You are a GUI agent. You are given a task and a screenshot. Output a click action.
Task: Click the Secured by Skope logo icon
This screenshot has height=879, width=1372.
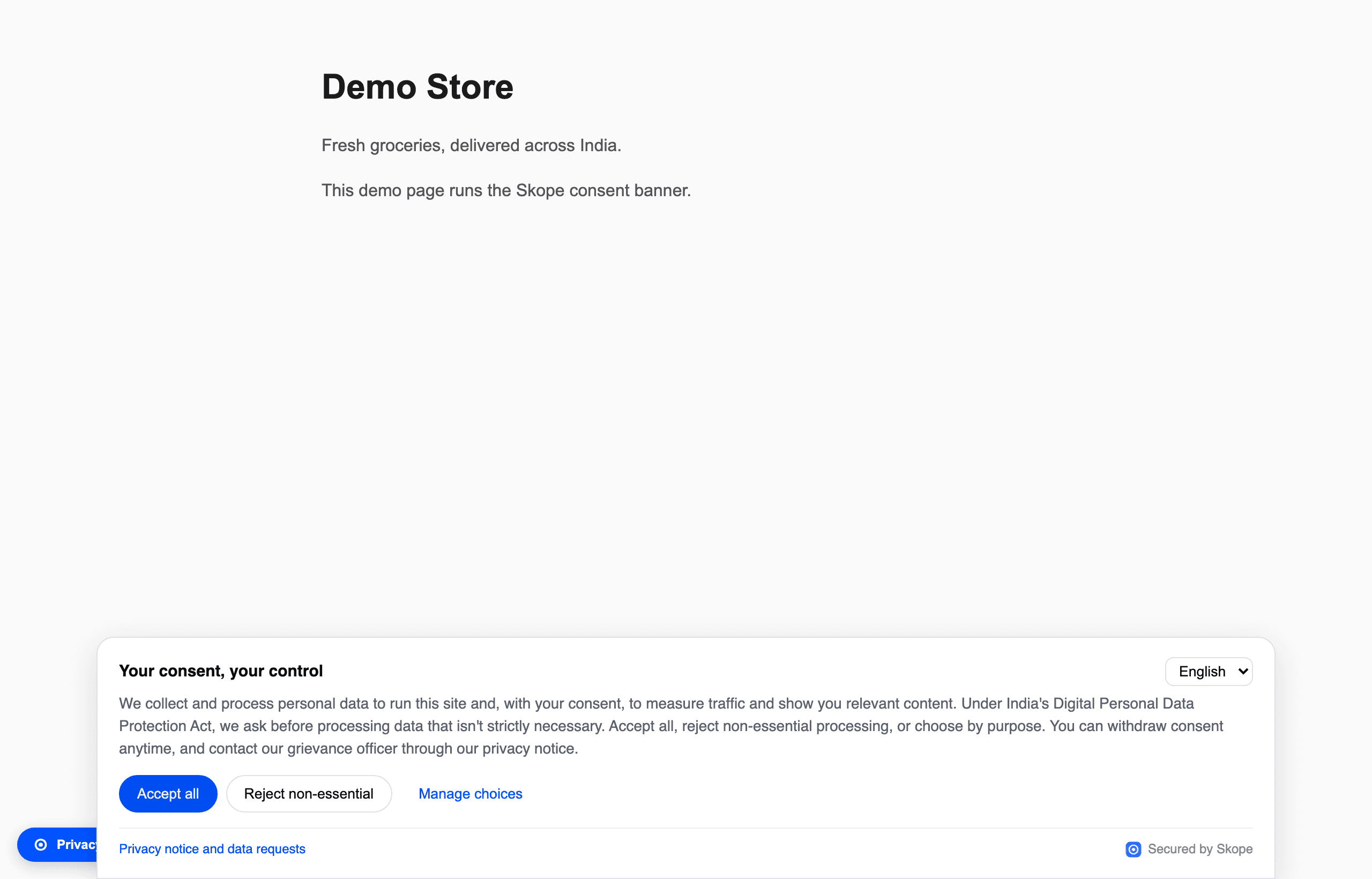click(x=1133, y=850)
